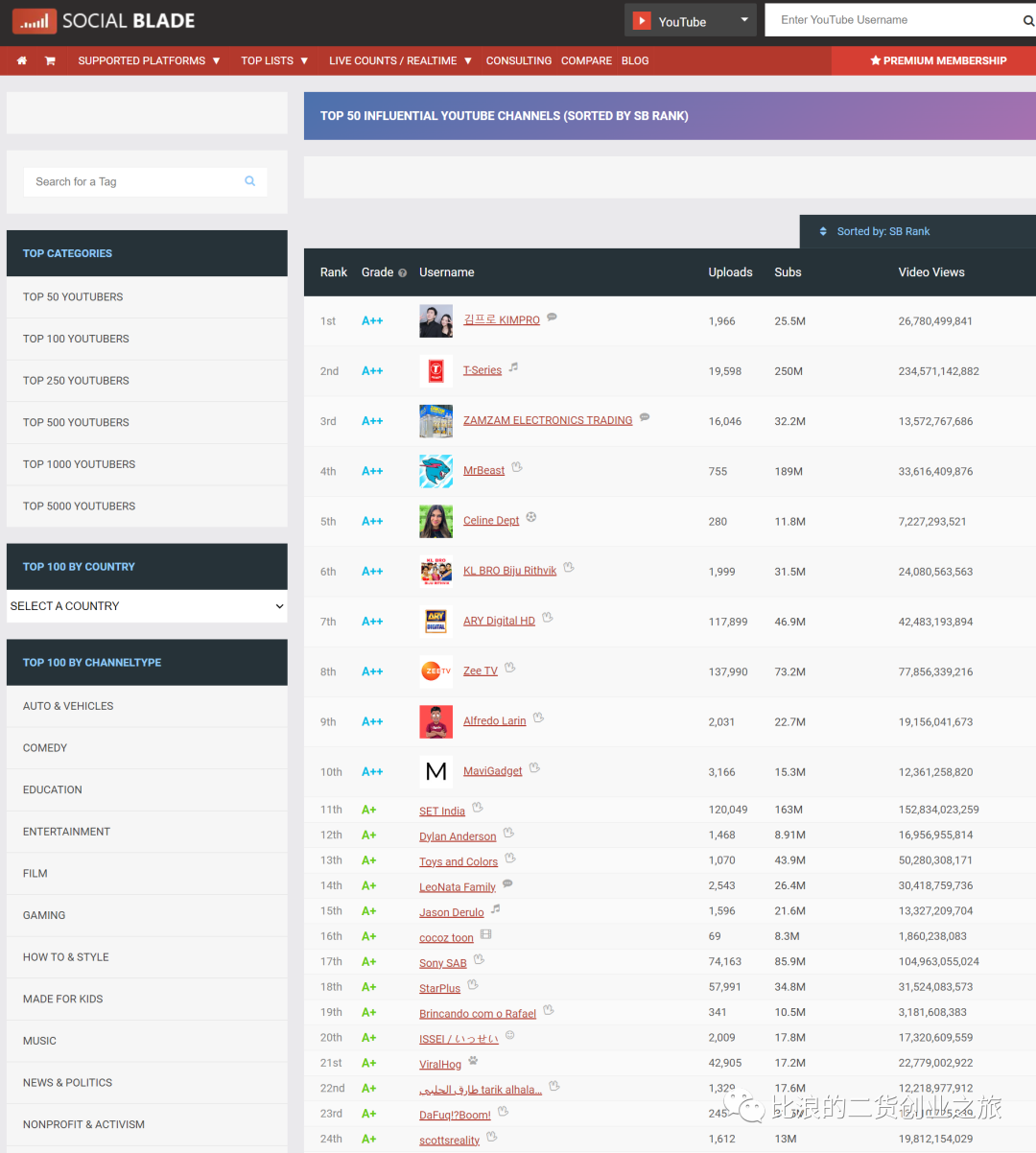1036x1153 pixels.
Task: Select Top 100 YouTubers category
Action: pyautogui.click(x=147, y=340)
